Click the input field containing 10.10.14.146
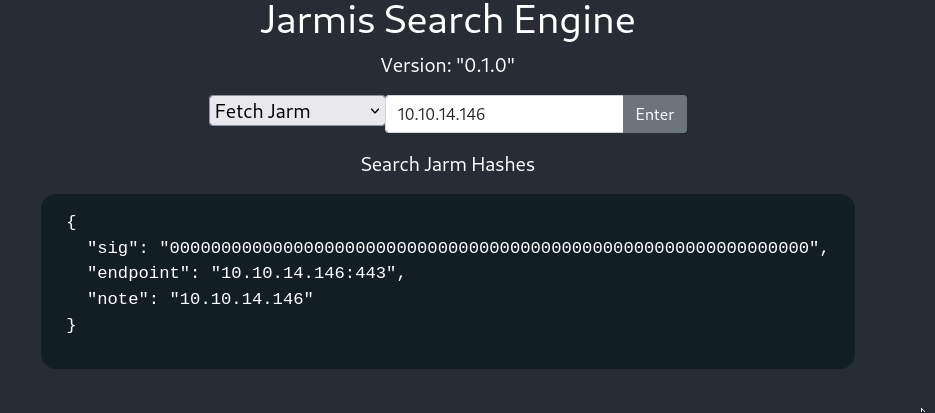The width and height of the screenshot is (935, 413). pos(503,114)
